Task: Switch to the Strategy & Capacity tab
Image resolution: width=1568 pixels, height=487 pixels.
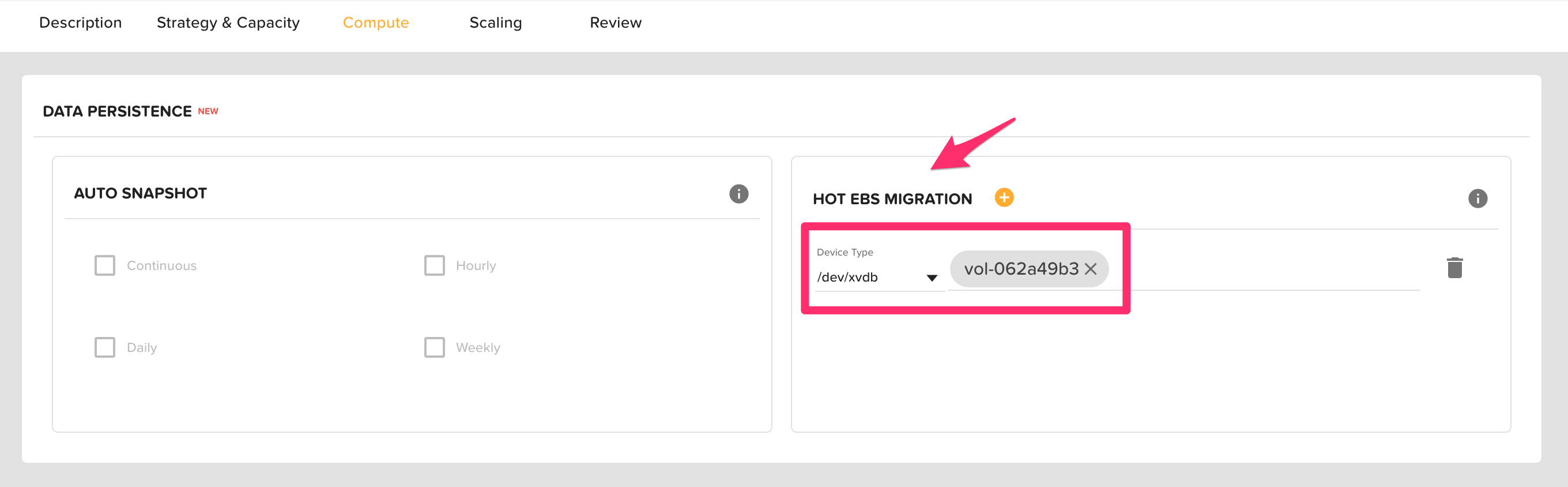Action: pyautogui.click(x=228, y=23)
